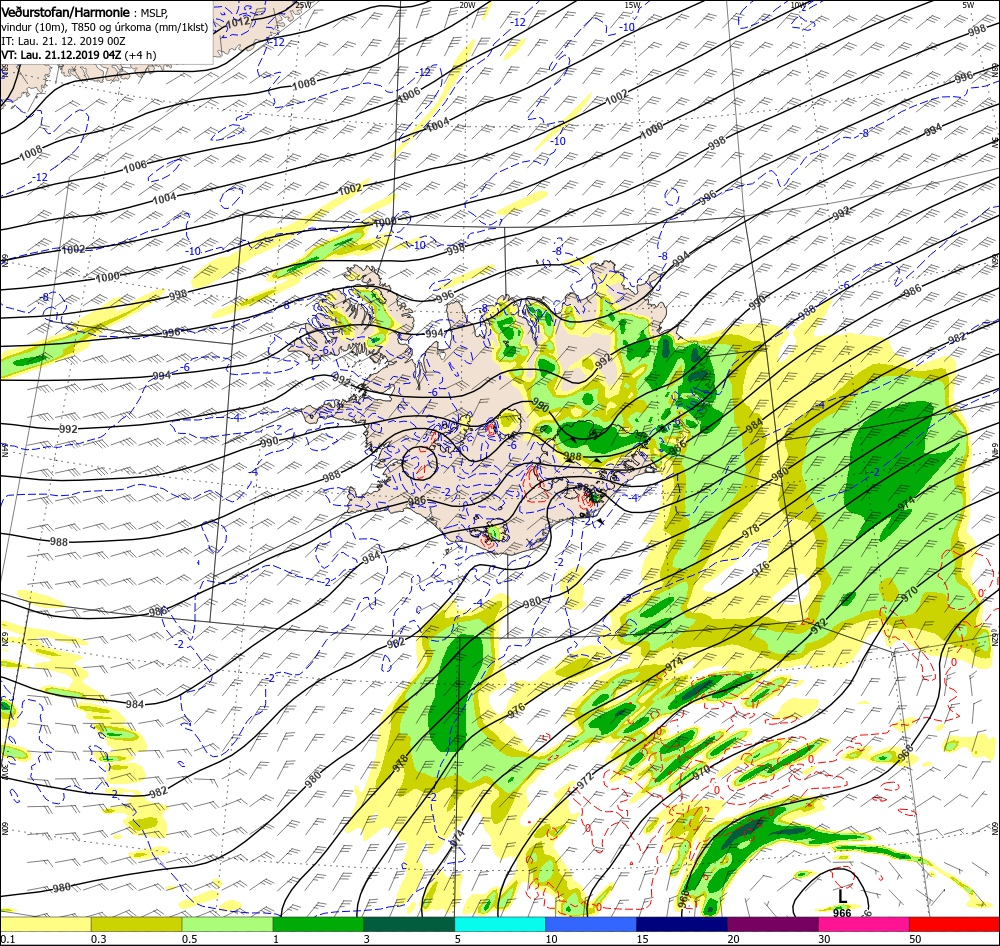The image size is (1000, 946).
Task: Click the '15W' longitude label
Action: [x=632, y=5]
